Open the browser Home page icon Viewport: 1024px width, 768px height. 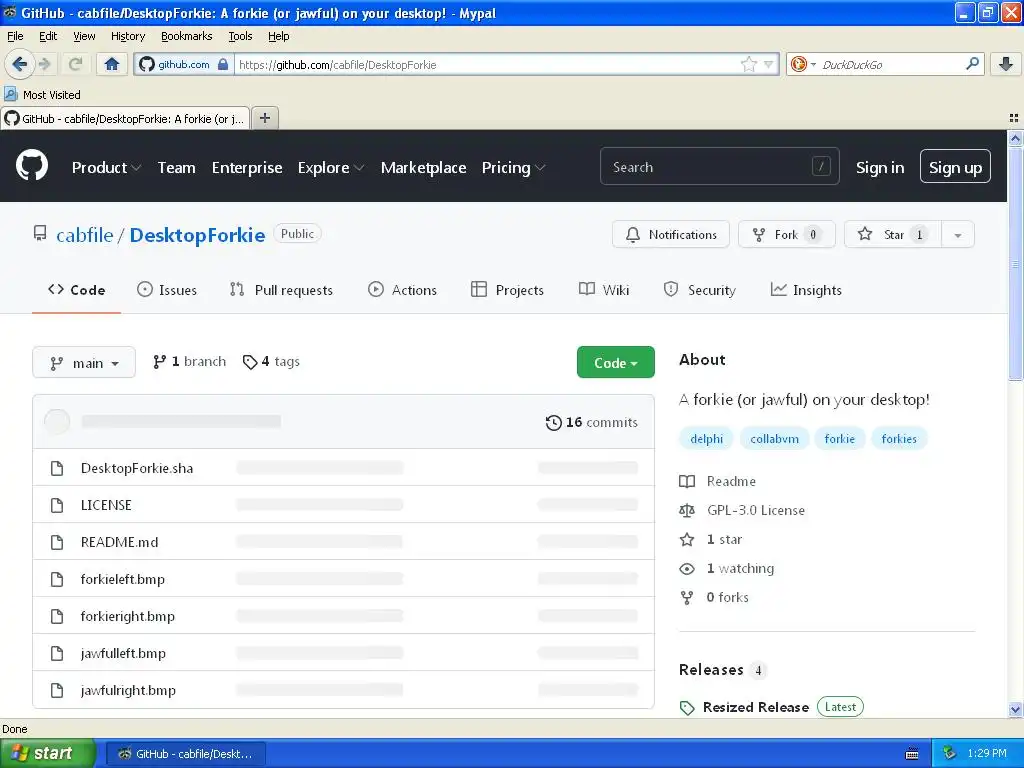coord(112,64)
